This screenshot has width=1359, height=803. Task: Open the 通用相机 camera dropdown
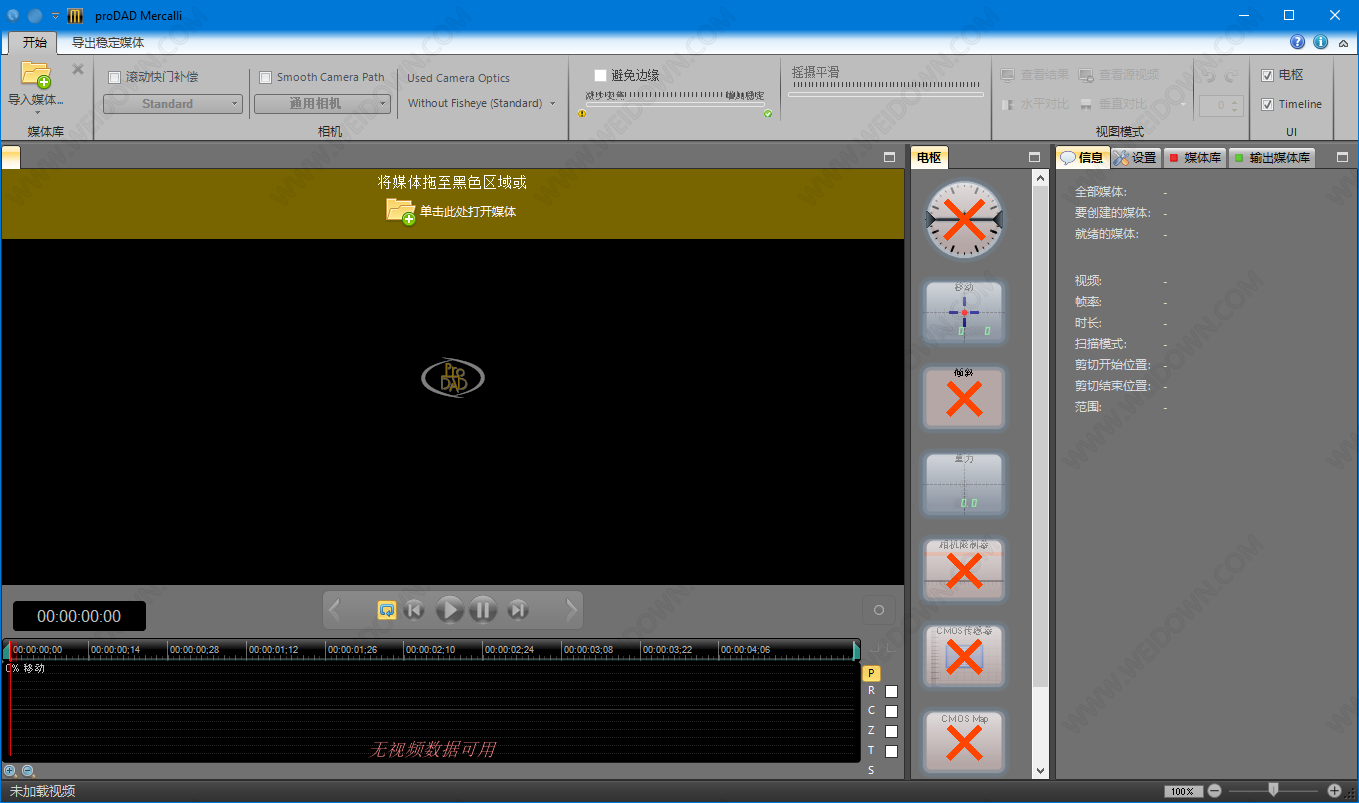click(322, 104)
